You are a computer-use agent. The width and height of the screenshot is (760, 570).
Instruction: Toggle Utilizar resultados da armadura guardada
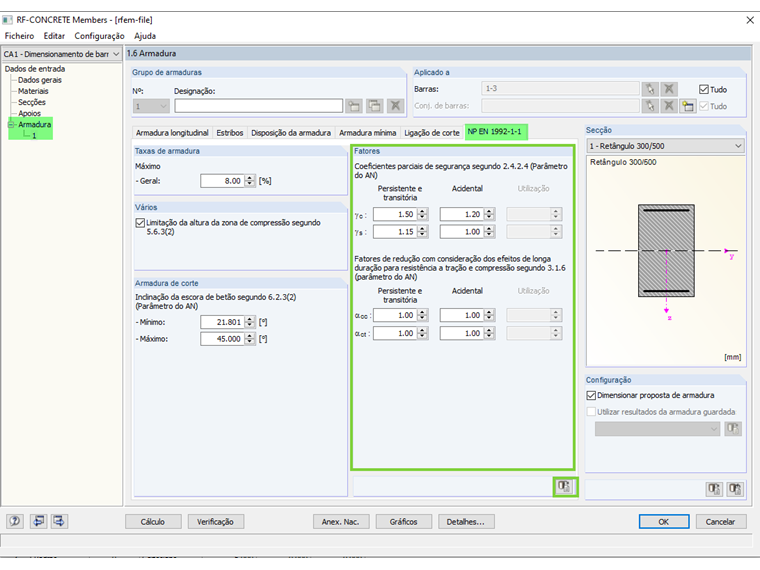[x=591, y=412]
